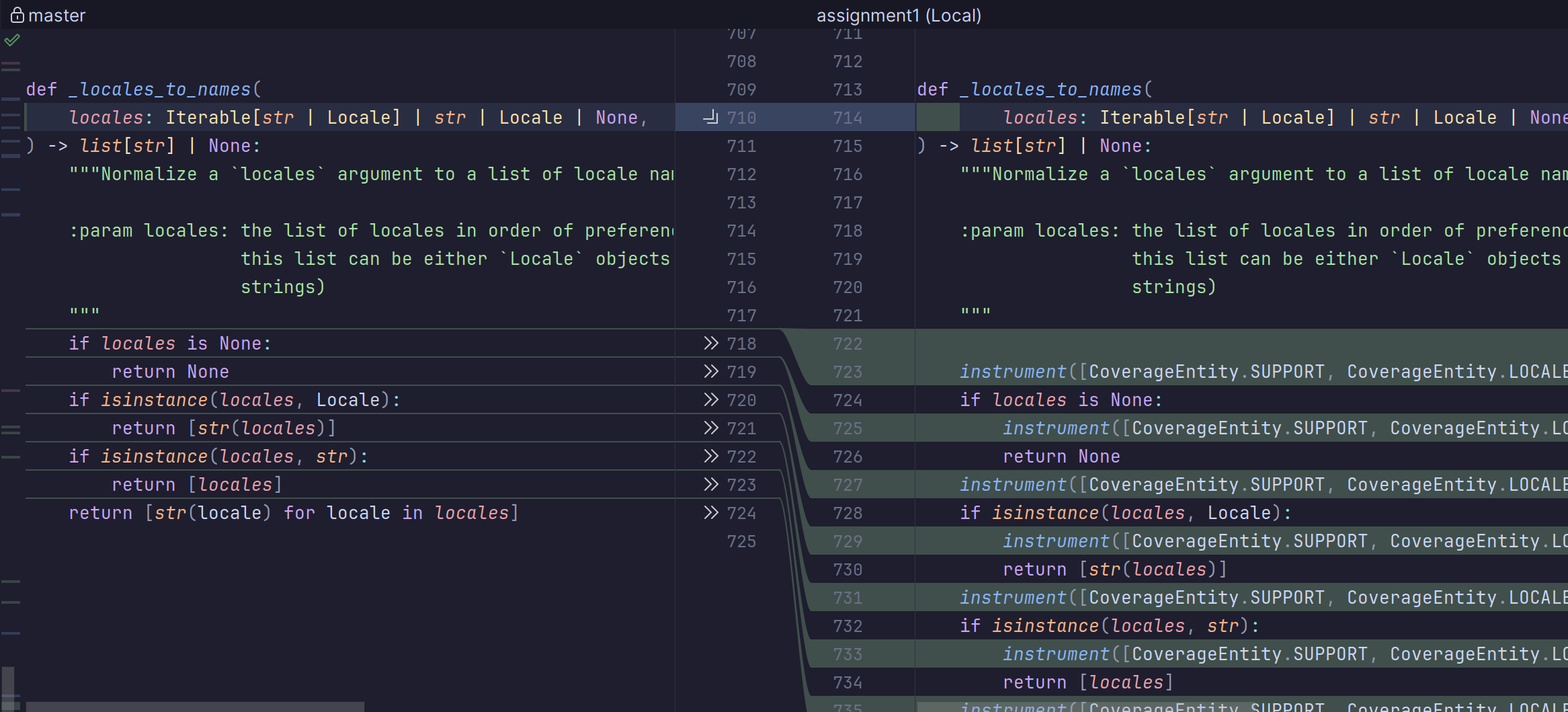Click left 'return [str(locale) for locale' line
The height and width of the screenshot is (712, 1568).
[294, 513]
